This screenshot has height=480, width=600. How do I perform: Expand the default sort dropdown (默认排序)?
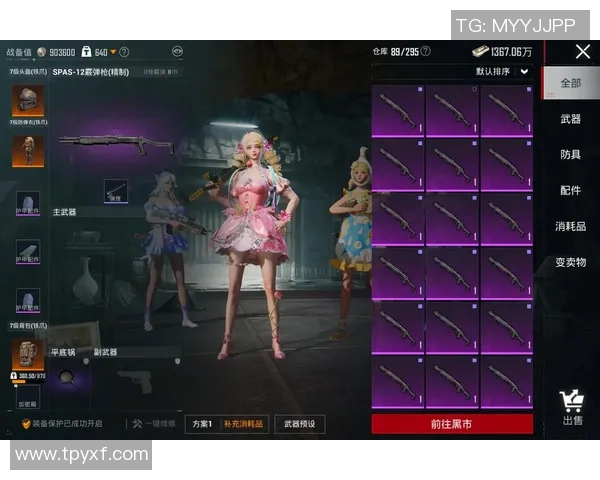[502, 72]
